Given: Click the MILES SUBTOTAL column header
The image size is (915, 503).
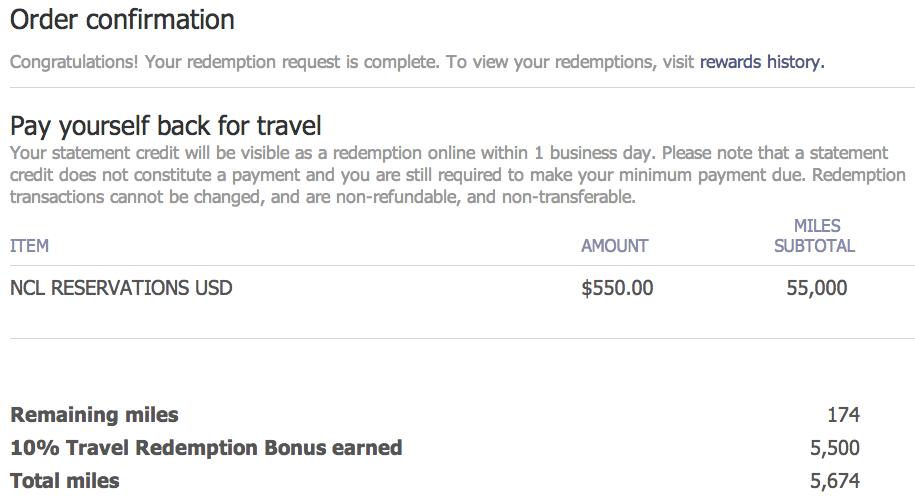Looking at the screenshot, I should [x=816, y=236].
